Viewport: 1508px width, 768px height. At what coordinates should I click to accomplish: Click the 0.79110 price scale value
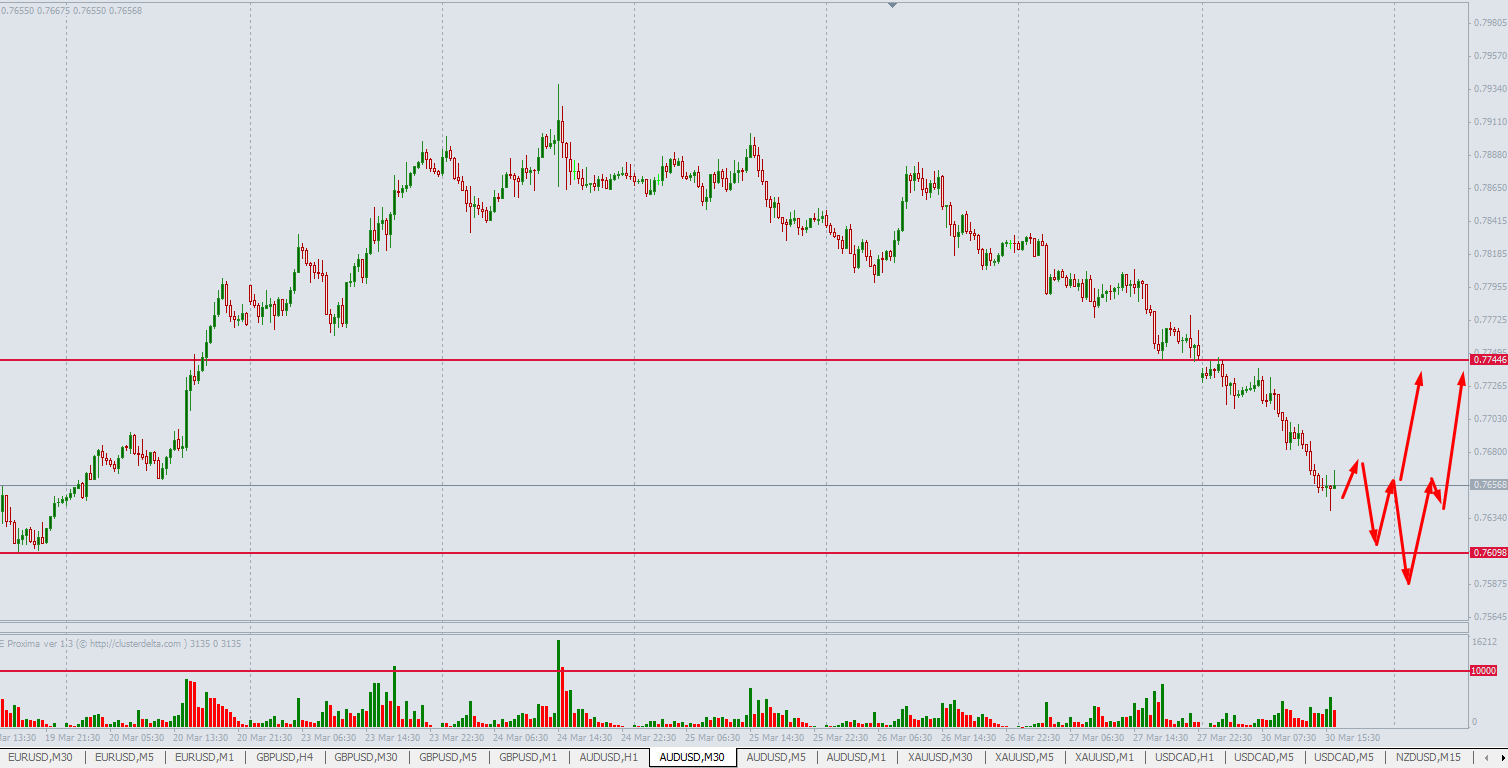coord(1489,121)
